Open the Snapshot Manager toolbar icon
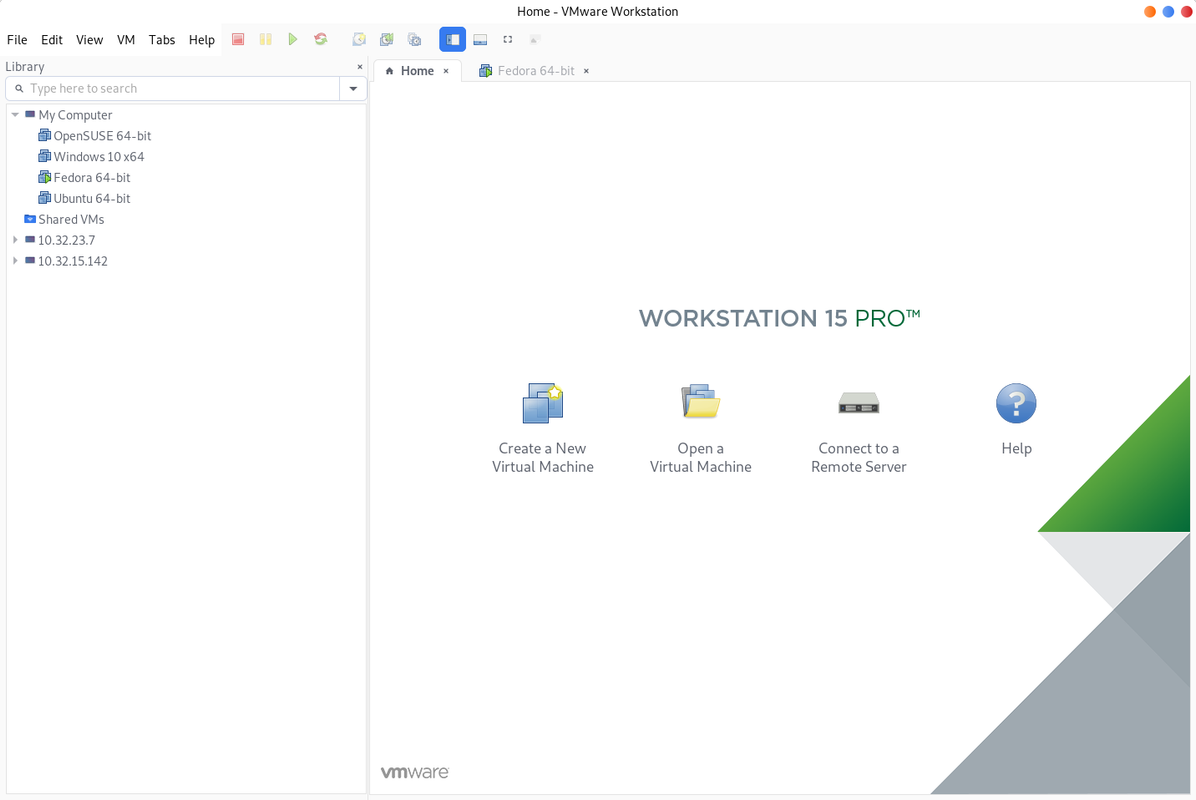 [x=414, y=39]
